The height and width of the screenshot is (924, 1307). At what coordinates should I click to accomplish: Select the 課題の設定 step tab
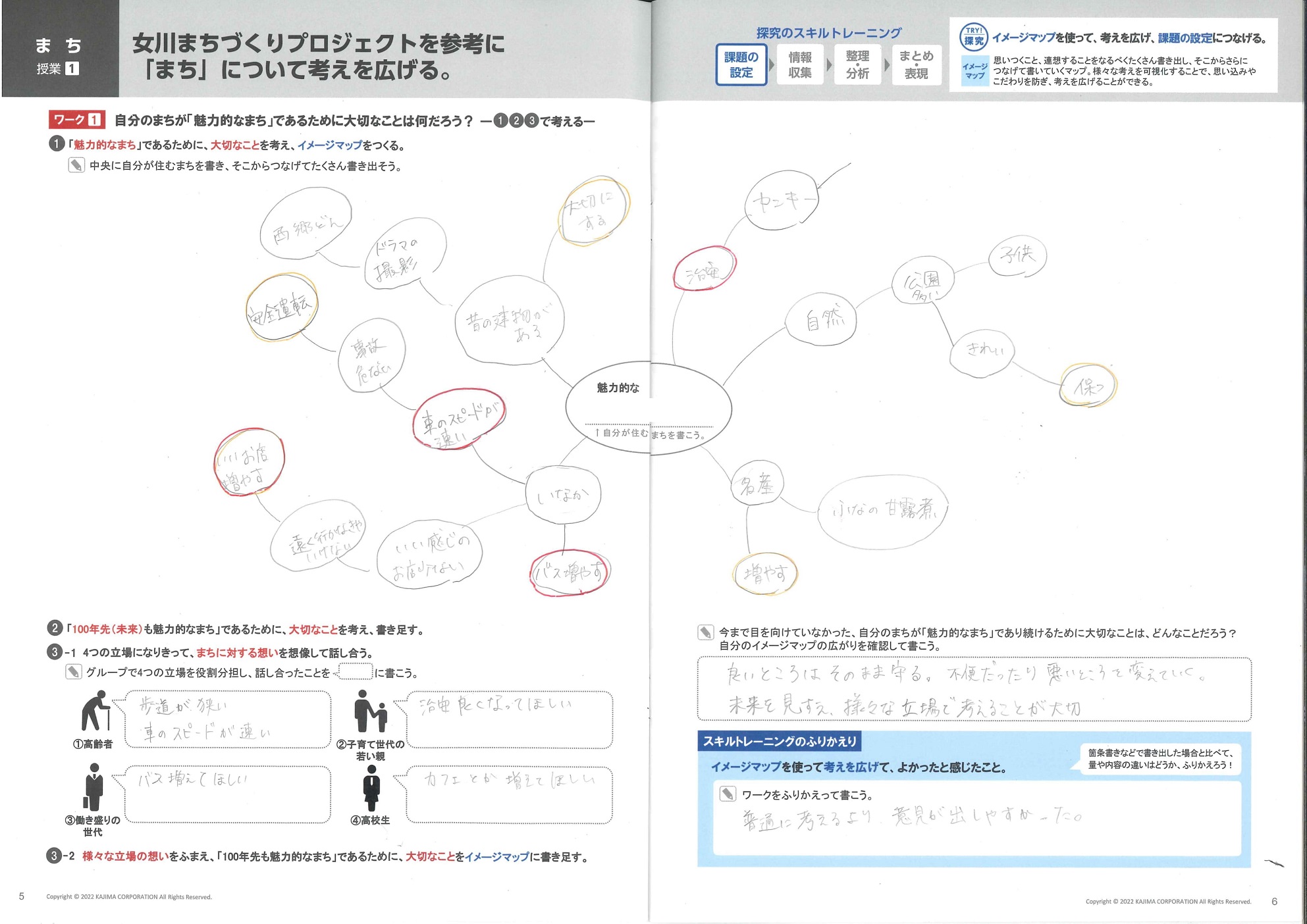741,64
